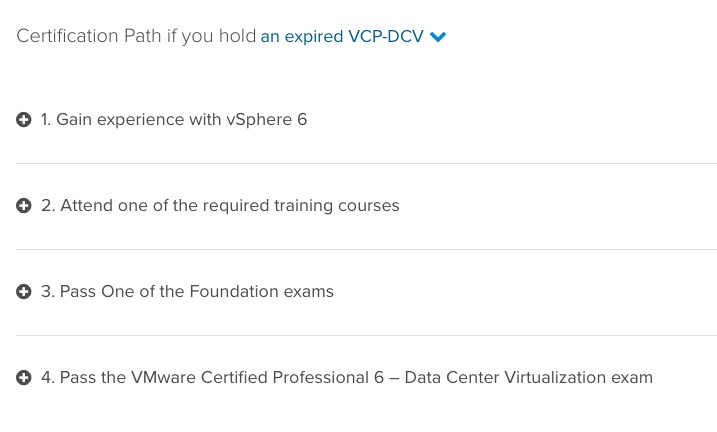Toggle the plus icon for step 4 VMware exam
The width and height of the screenshot is (717, 432).
(x=24, y=378)
